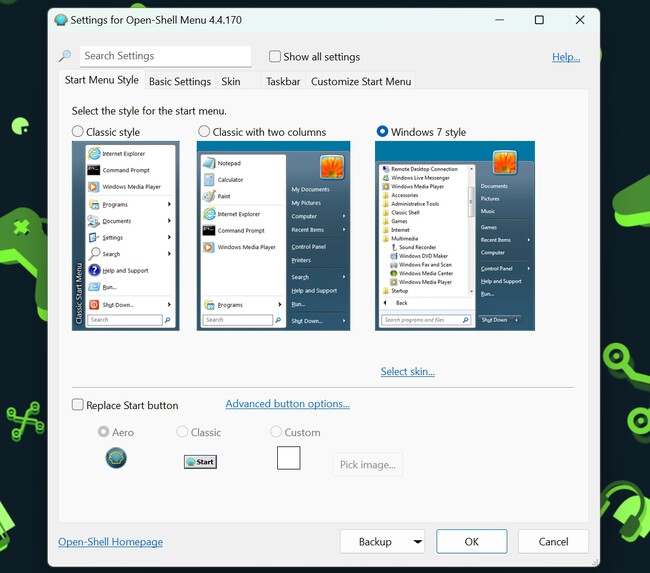Choose the Classic style radio button

[x=78, y=131]
